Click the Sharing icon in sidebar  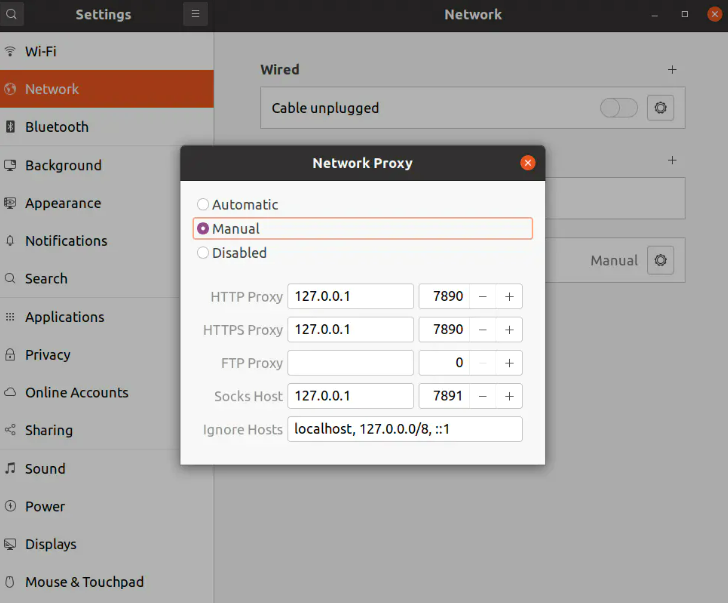pyautogui.click(x=10, y=430)
